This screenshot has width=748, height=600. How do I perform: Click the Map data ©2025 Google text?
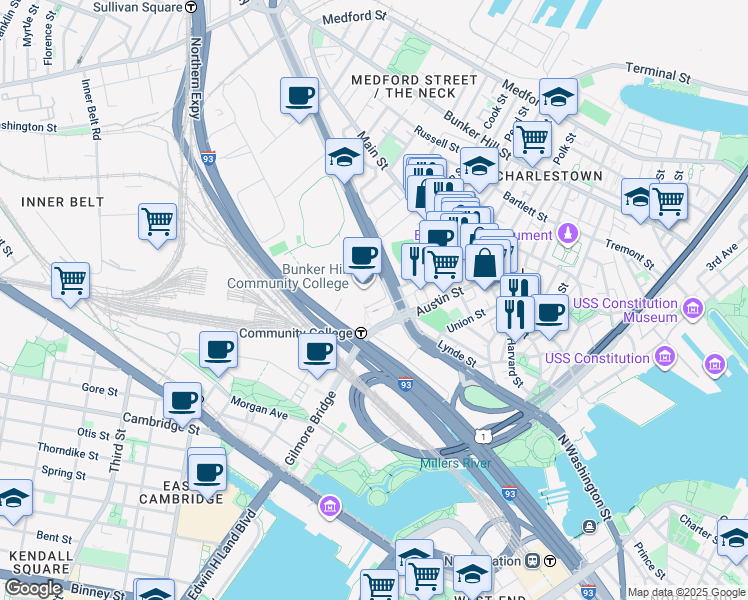pos(687,593)
